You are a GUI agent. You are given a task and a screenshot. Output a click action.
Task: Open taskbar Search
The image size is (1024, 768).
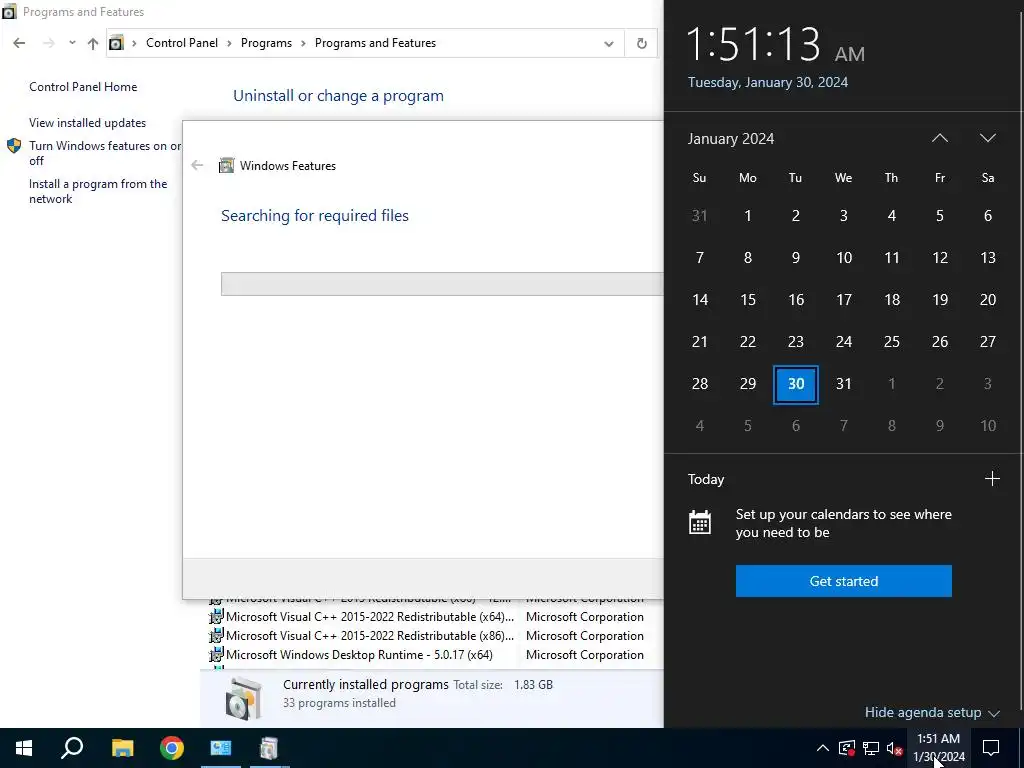pyautogui.click(x=72, y=748)
